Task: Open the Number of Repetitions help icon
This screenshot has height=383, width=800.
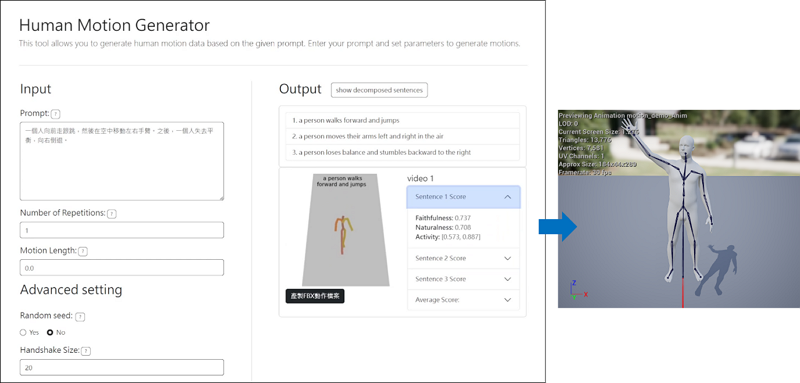Action: (112, 214)
